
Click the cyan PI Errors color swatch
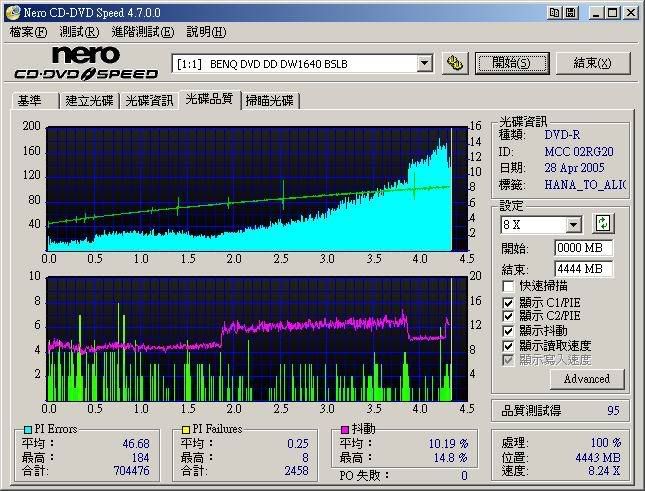28,430
